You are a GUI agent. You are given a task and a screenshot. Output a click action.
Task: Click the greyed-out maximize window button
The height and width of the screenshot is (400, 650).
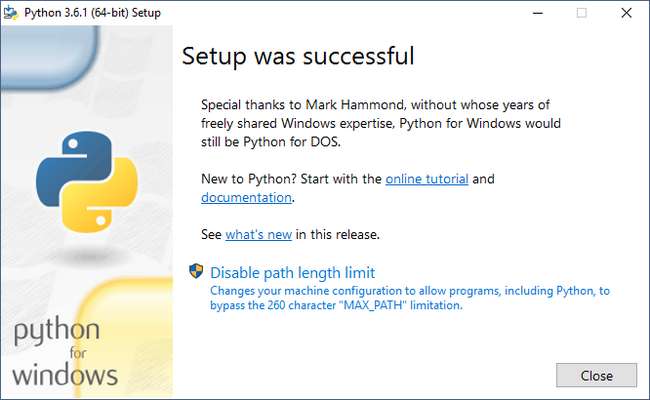581,12
